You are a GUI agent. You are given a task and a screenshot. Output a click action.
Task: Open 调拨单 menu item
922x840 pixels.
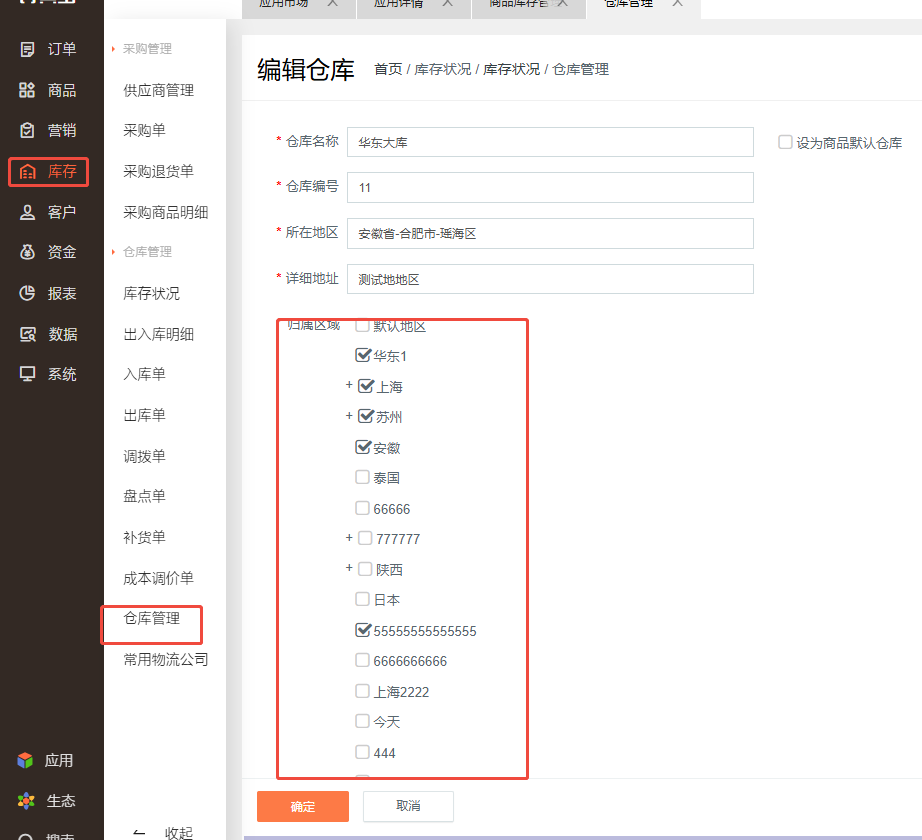pyautogui.click(x=145, y=456)
